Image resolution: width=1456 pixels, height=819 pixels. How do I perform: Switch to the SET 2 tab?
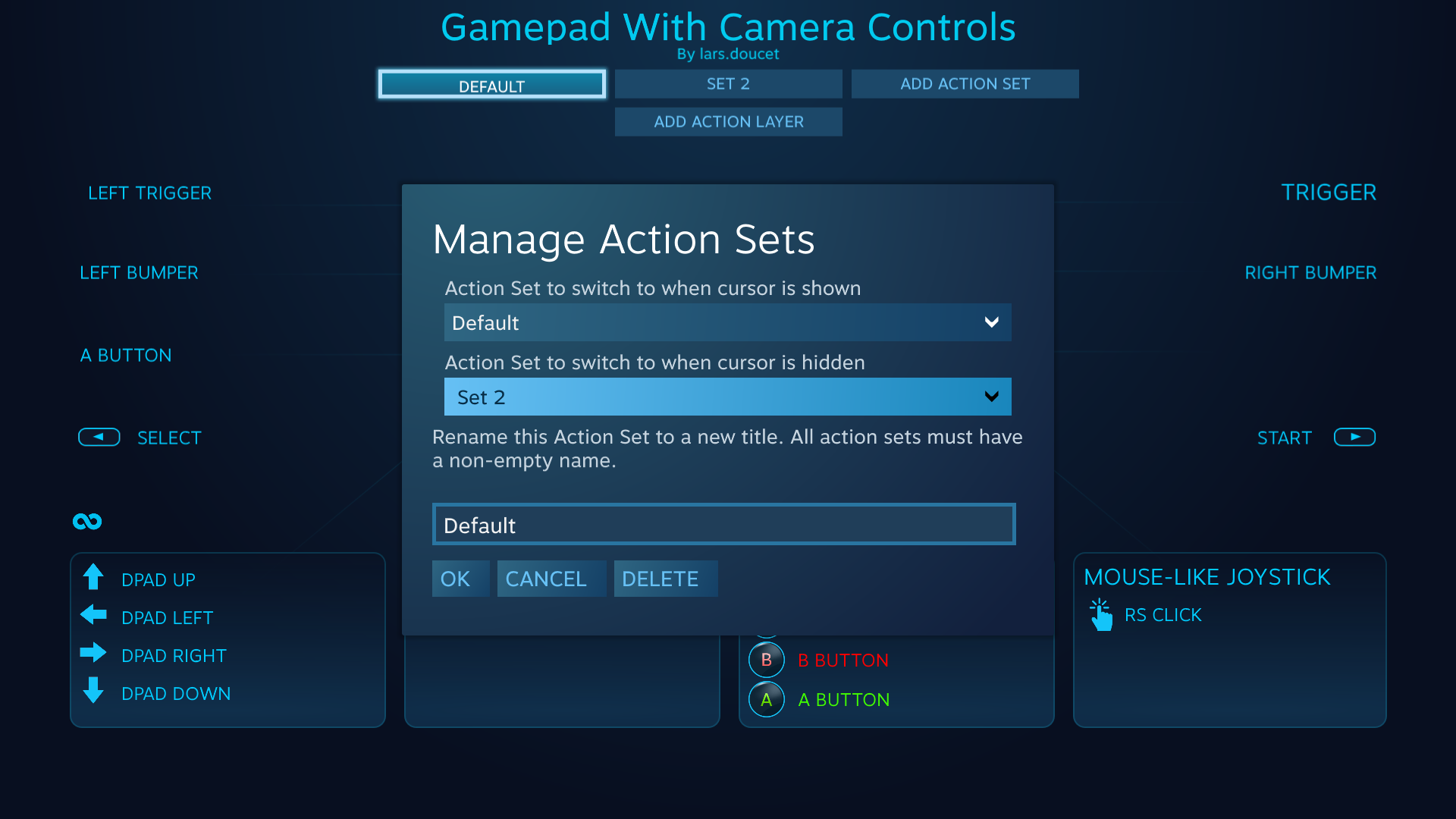pyautogui.click(x=727, y=84)
